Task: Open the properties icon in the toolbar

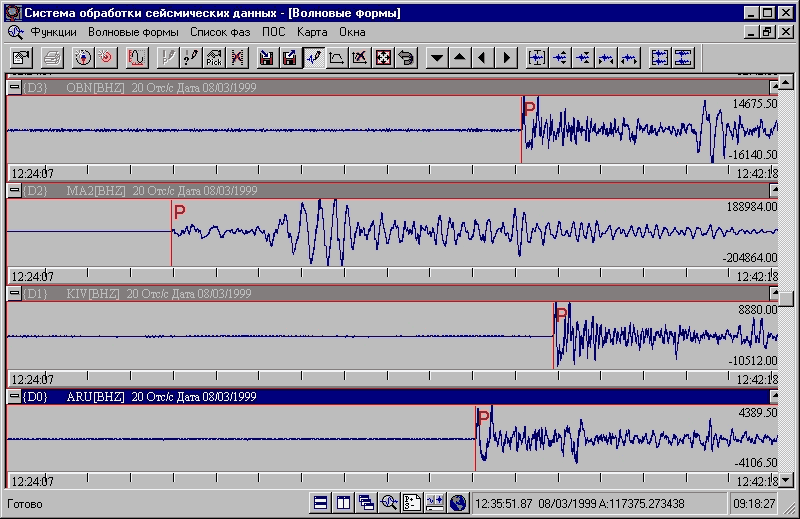Action: 21,57
